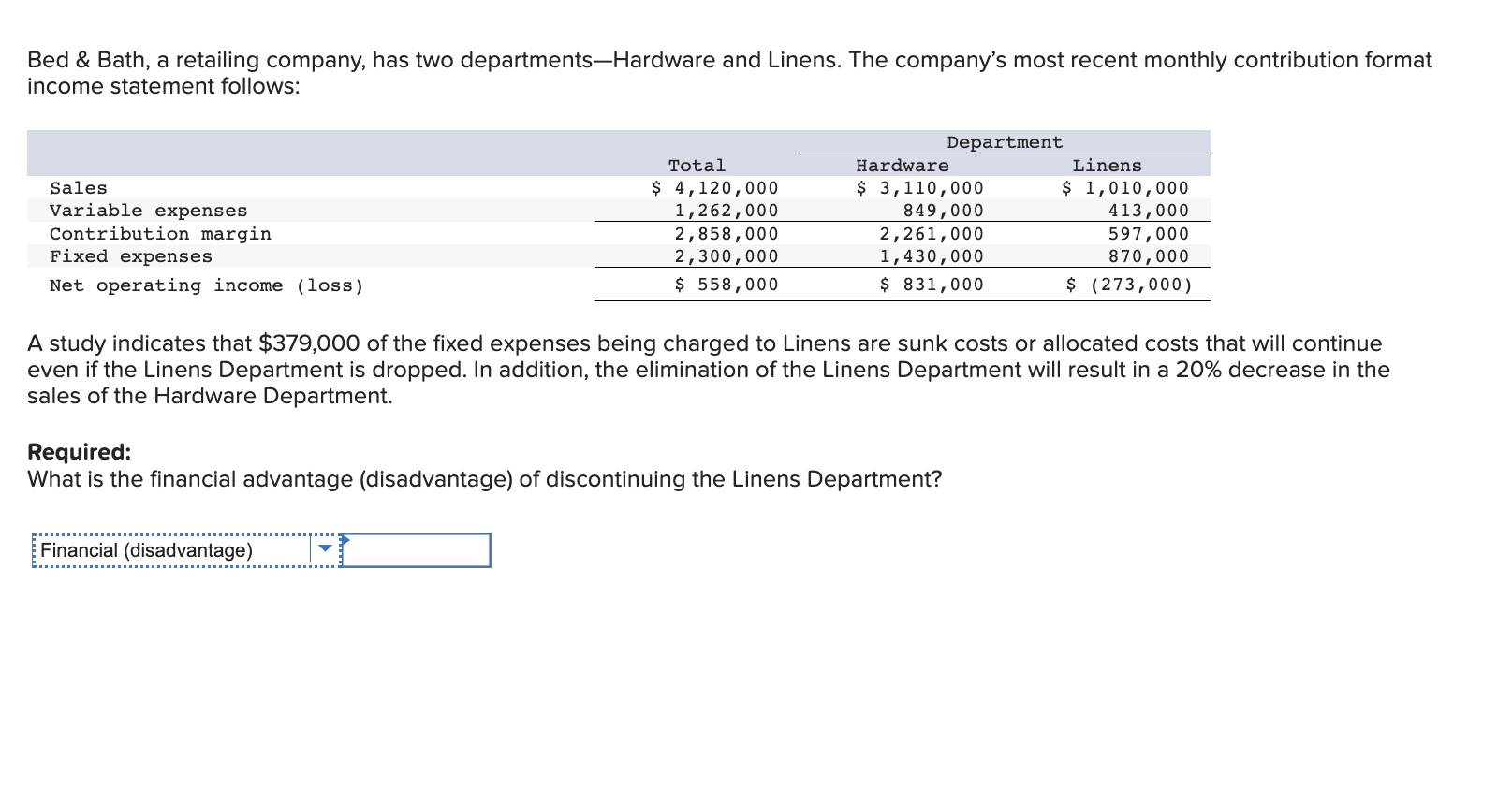Image resolution: width=1512 pixels, height=803 pixels.
Task: Select Linens contribution margin 597,000
Action: pyautogui.click(x=1149, y=234)
